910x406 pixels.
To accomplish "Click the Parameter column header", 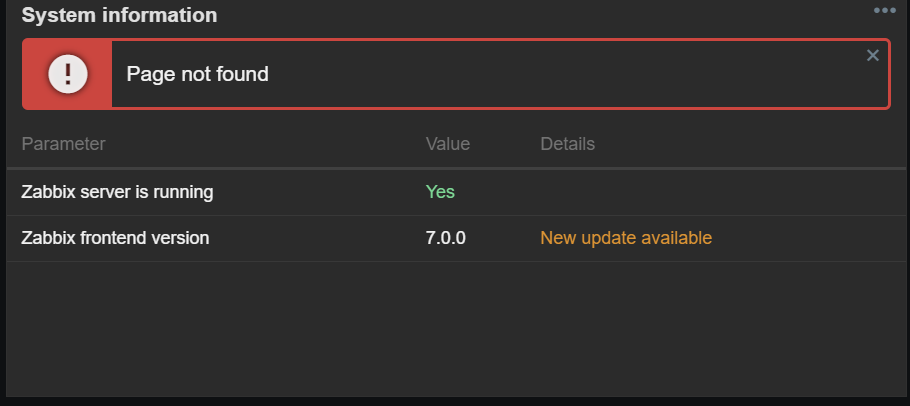I will click(x=63, y=144).
